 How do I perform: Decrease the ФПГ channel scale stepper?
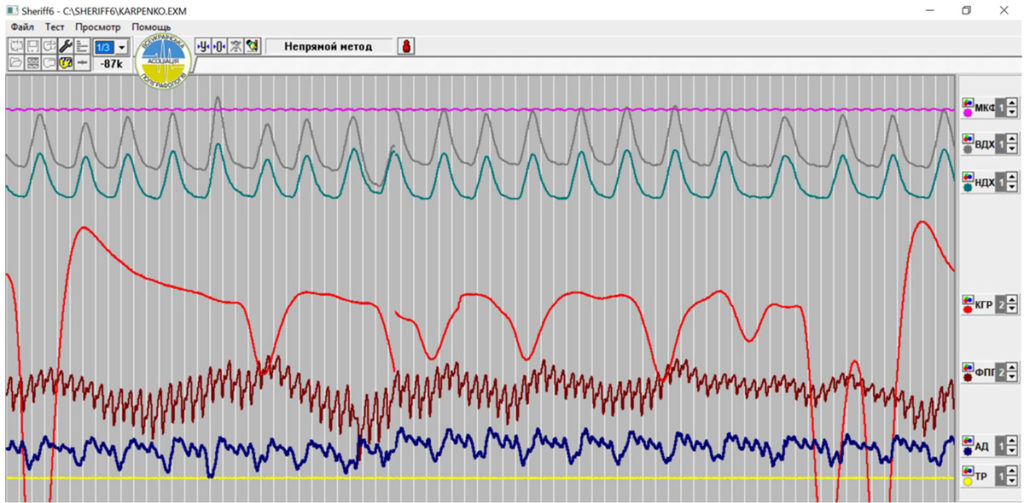coord(1012,377)
